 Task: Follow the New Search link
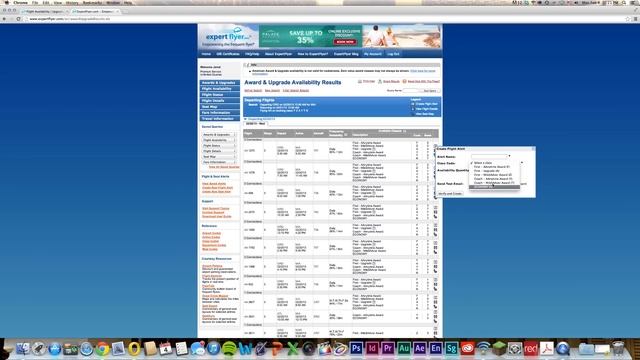click(x=272, y=91)
